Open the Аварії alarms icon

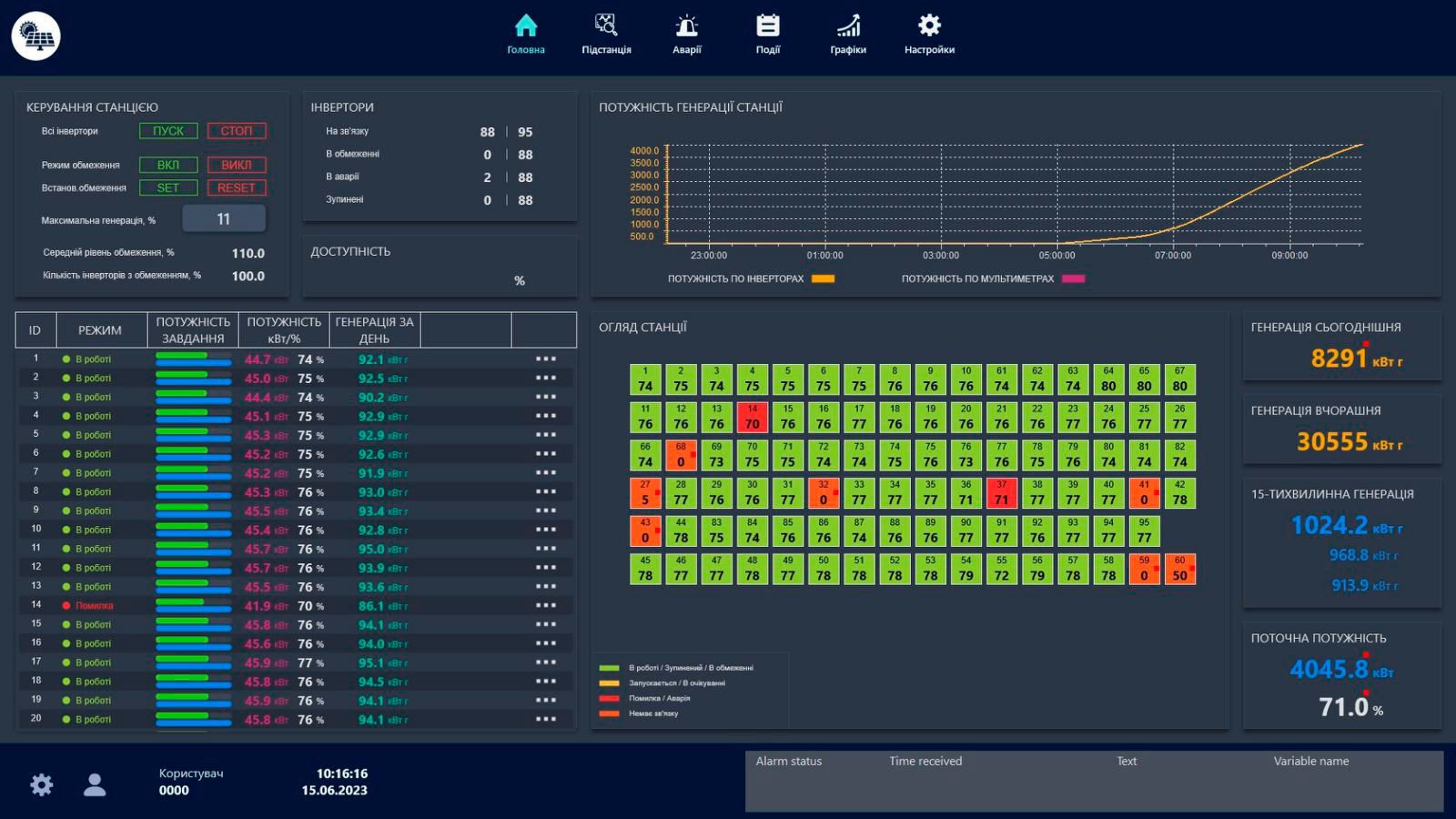[x=687, y=25]
